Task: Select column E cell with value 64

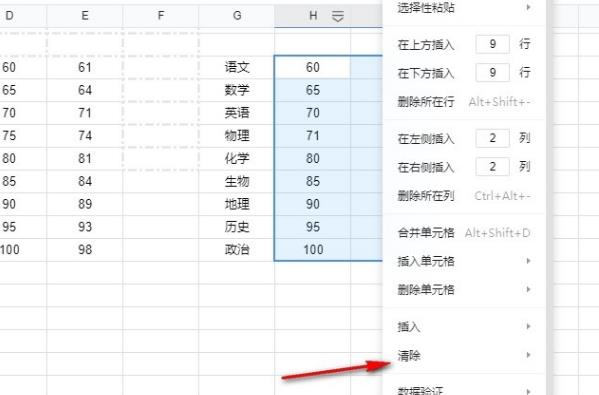Action: 85,90
